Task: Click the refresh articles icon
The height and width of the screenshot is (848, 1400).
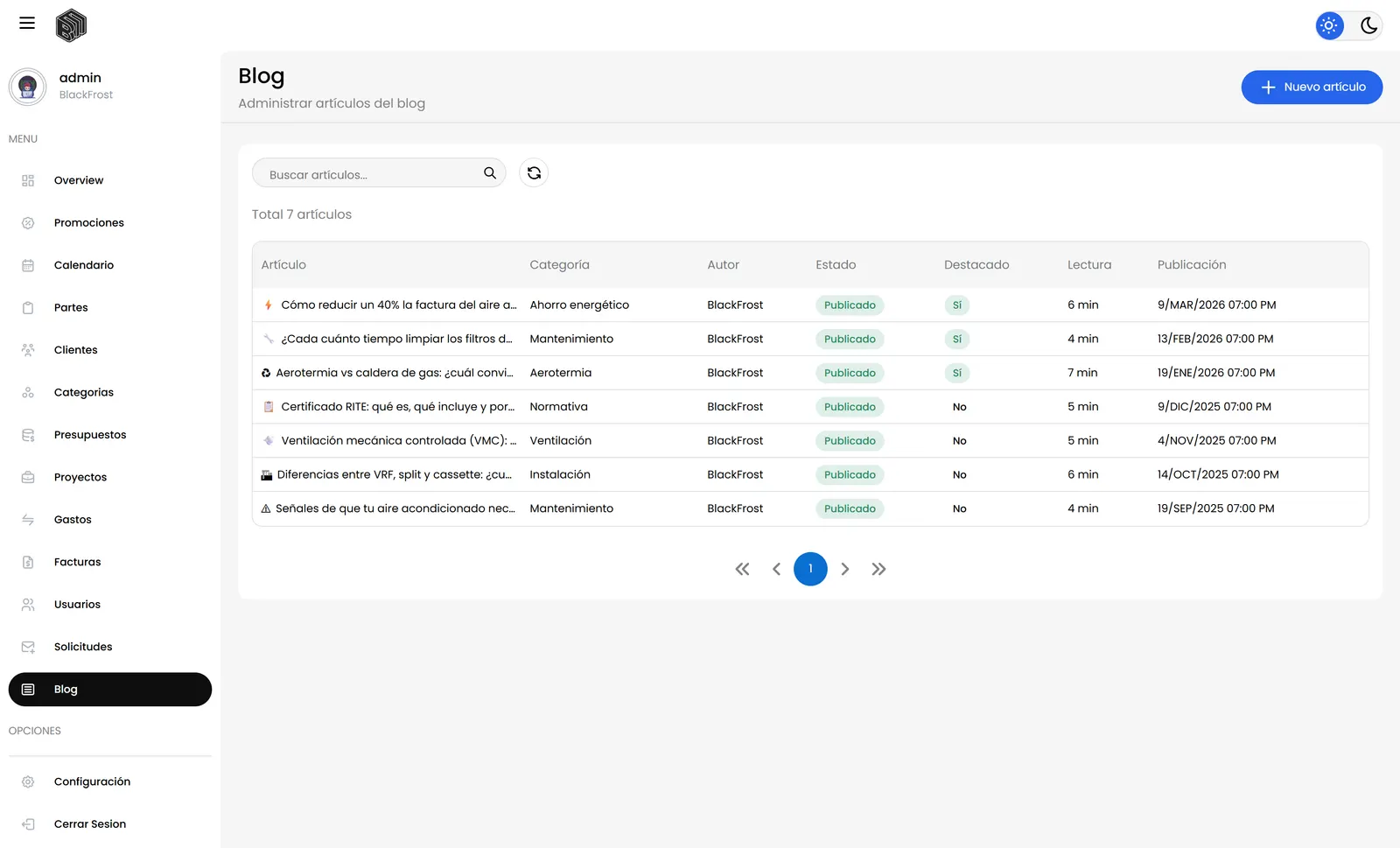Action: [534, 173]
